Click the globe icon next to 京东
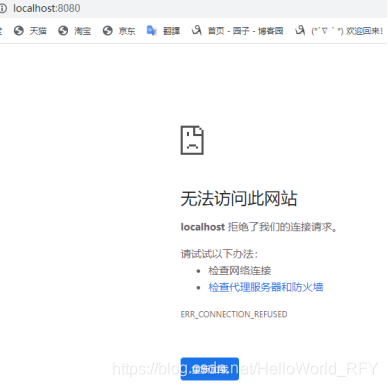The height and width of the screenshot is (387, 388). [107, 31]
